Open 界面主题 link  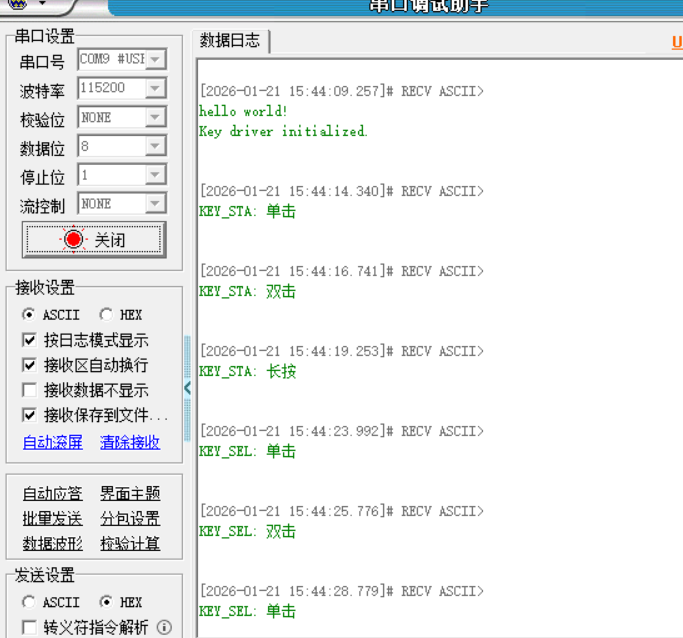point(130,493)
